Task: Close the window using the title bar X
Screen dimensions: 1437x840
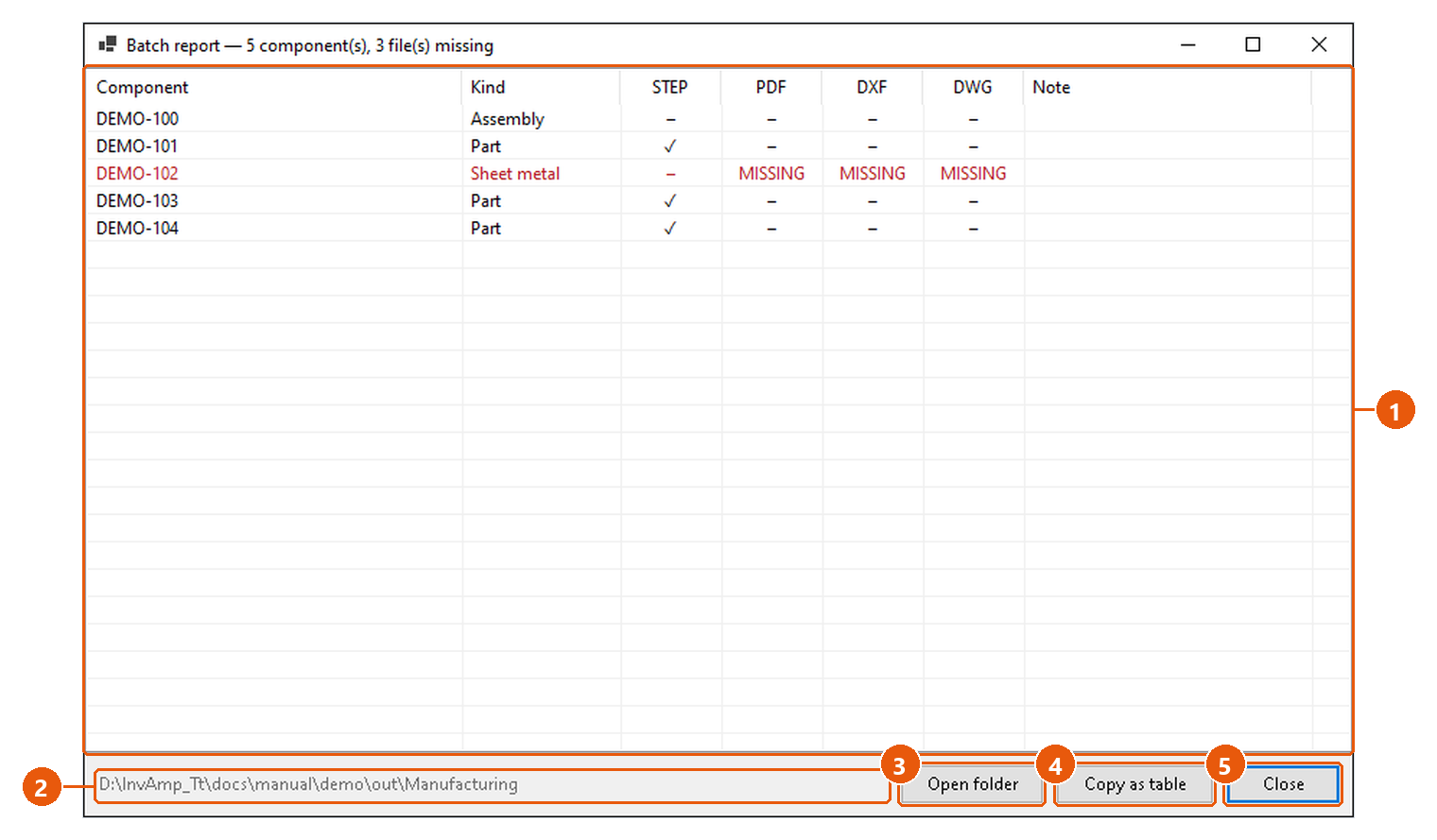Action: (x=1319, y=44)
